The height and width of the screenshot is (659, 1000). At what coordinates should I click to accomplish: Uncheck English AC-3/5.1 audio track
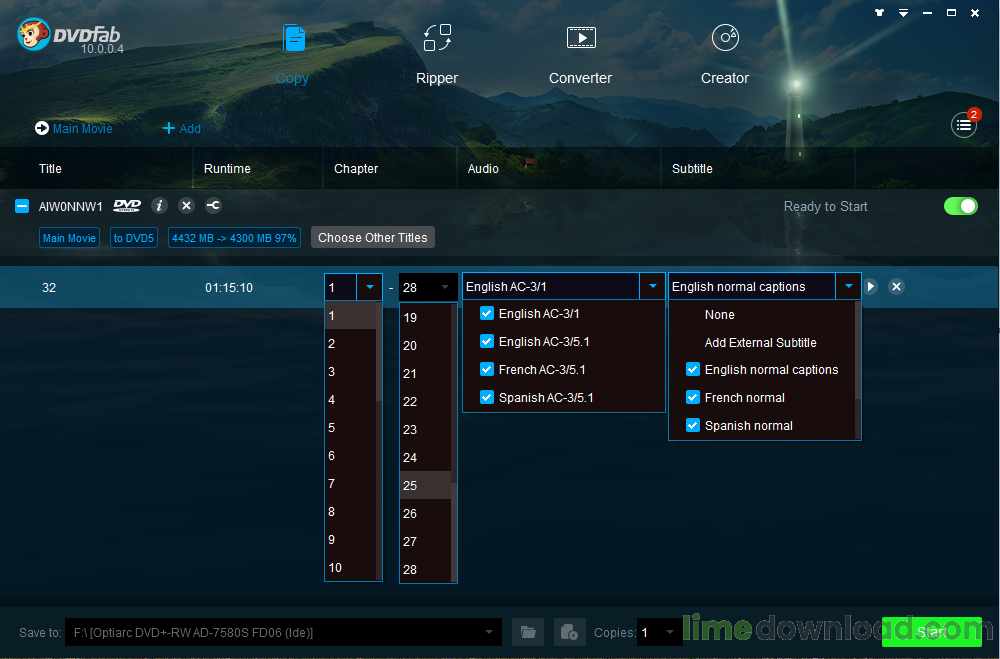click(487, 341)
